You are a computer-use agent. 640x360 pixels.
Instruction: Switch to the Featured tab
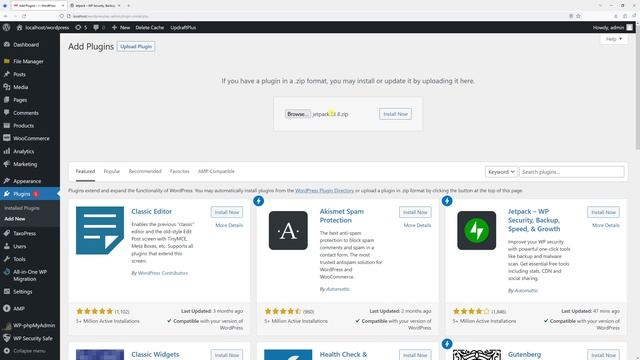(x=85, y=171)
